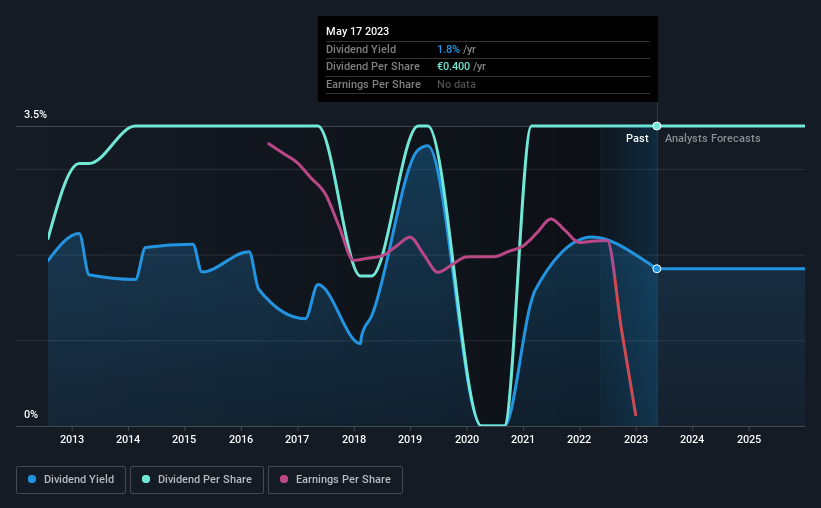
Task: Select the 2025 x-axis label
Action: 749,439
